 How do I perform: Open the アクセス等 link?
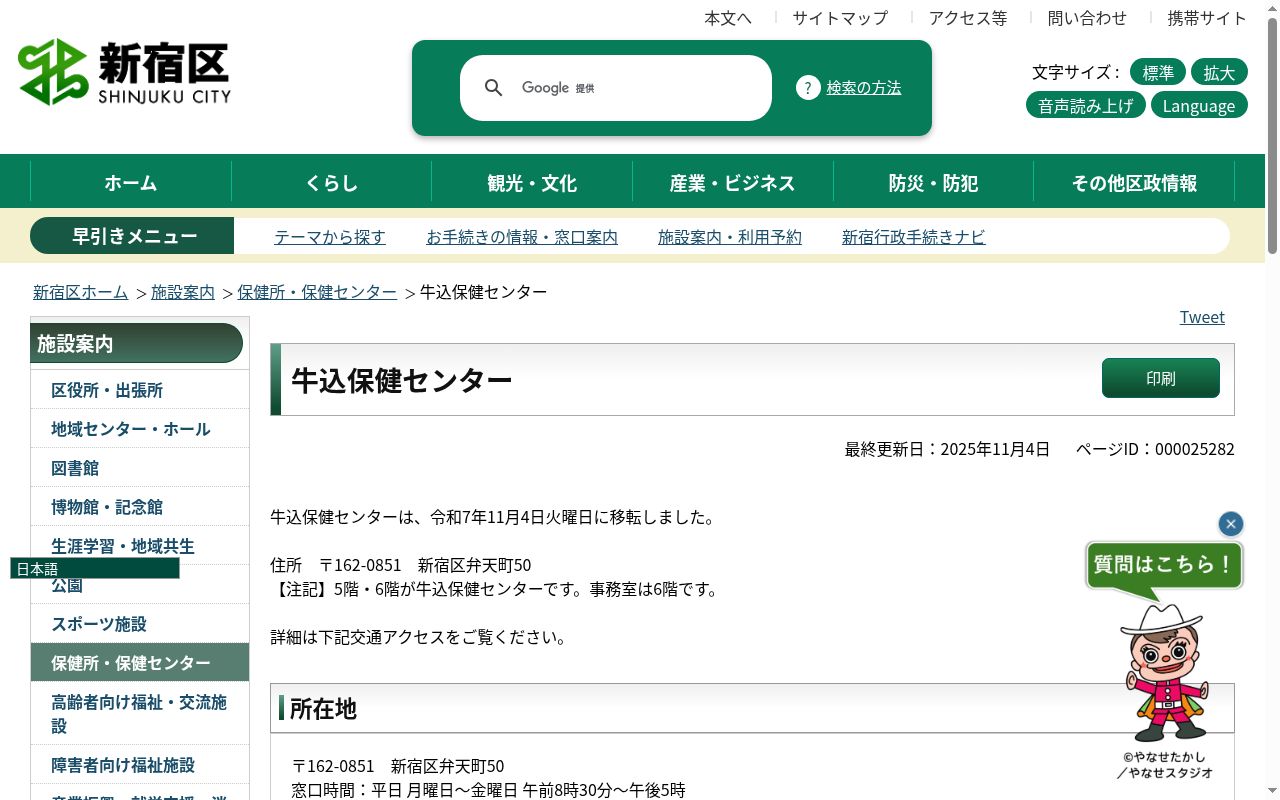[x=968, y=18]
